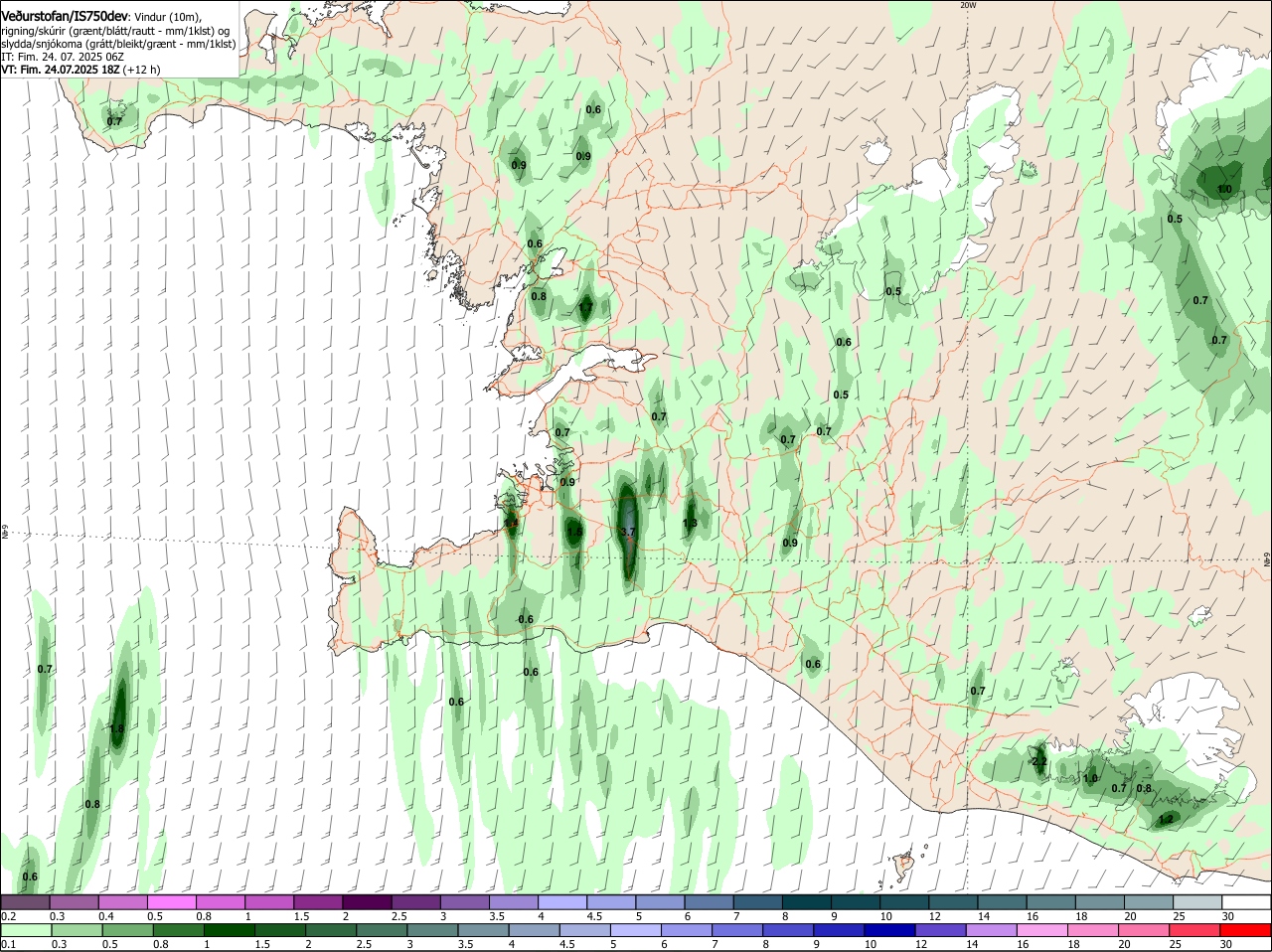Click the 1.2 precipitation value on the map
1272x952 pixels.
[1167, 820]
